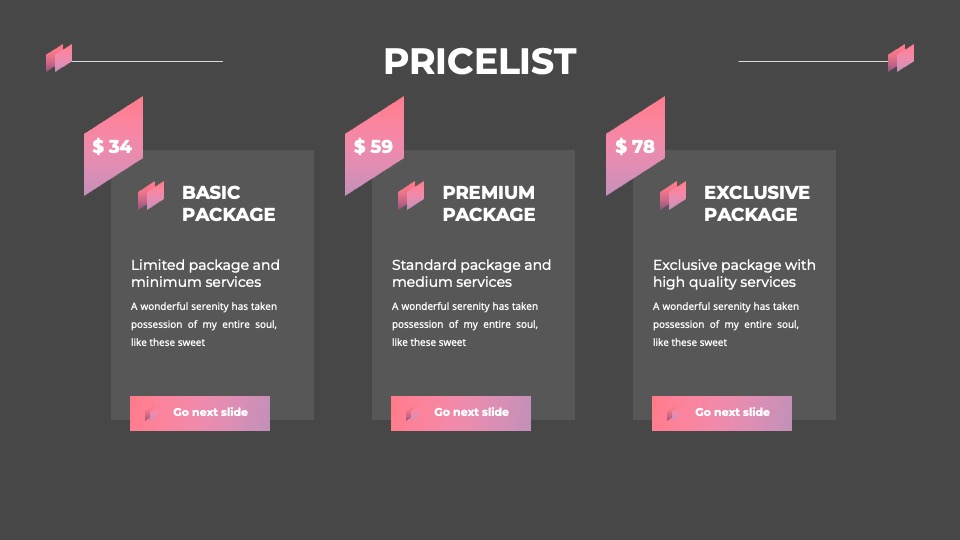Click Go next slide under Exclusive Package
960x540 pixels.
point(722,413)
